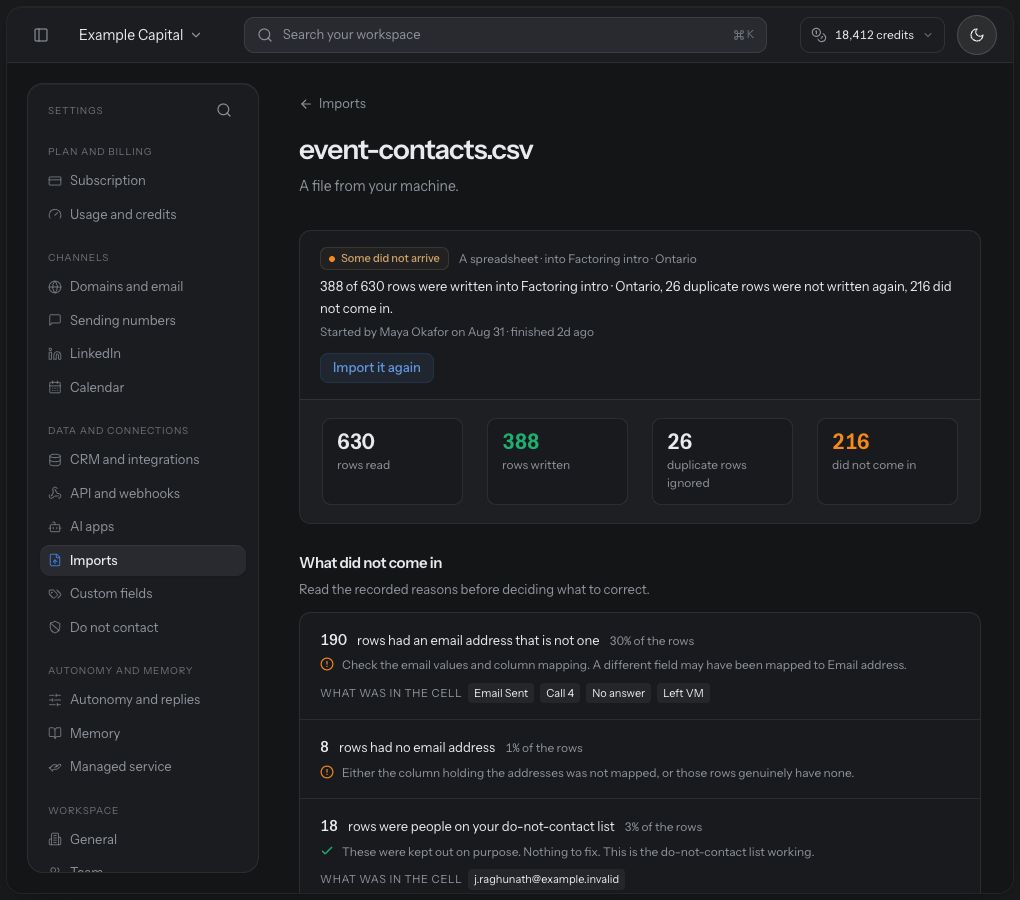Click the Calendar icon in sidebar
Image resolution: width=1020 pixels, height=900 pixels.
55,388
